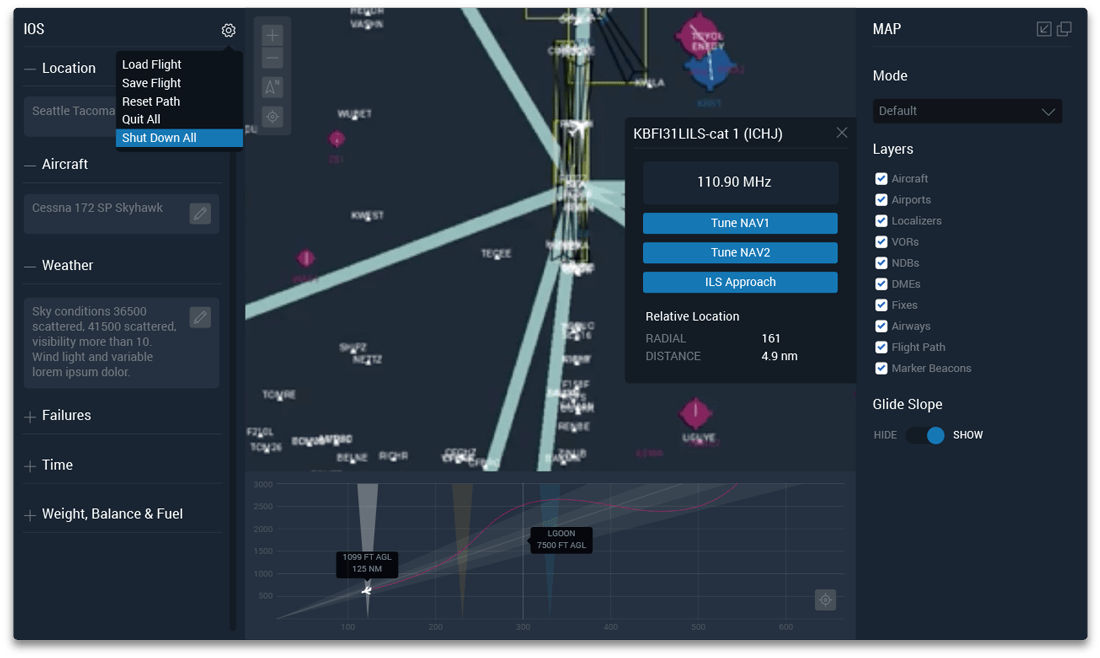Click the north-up orientation map button
This screenshot has width=1100, height=658.
pyautogui.click(x=272, y=87)
